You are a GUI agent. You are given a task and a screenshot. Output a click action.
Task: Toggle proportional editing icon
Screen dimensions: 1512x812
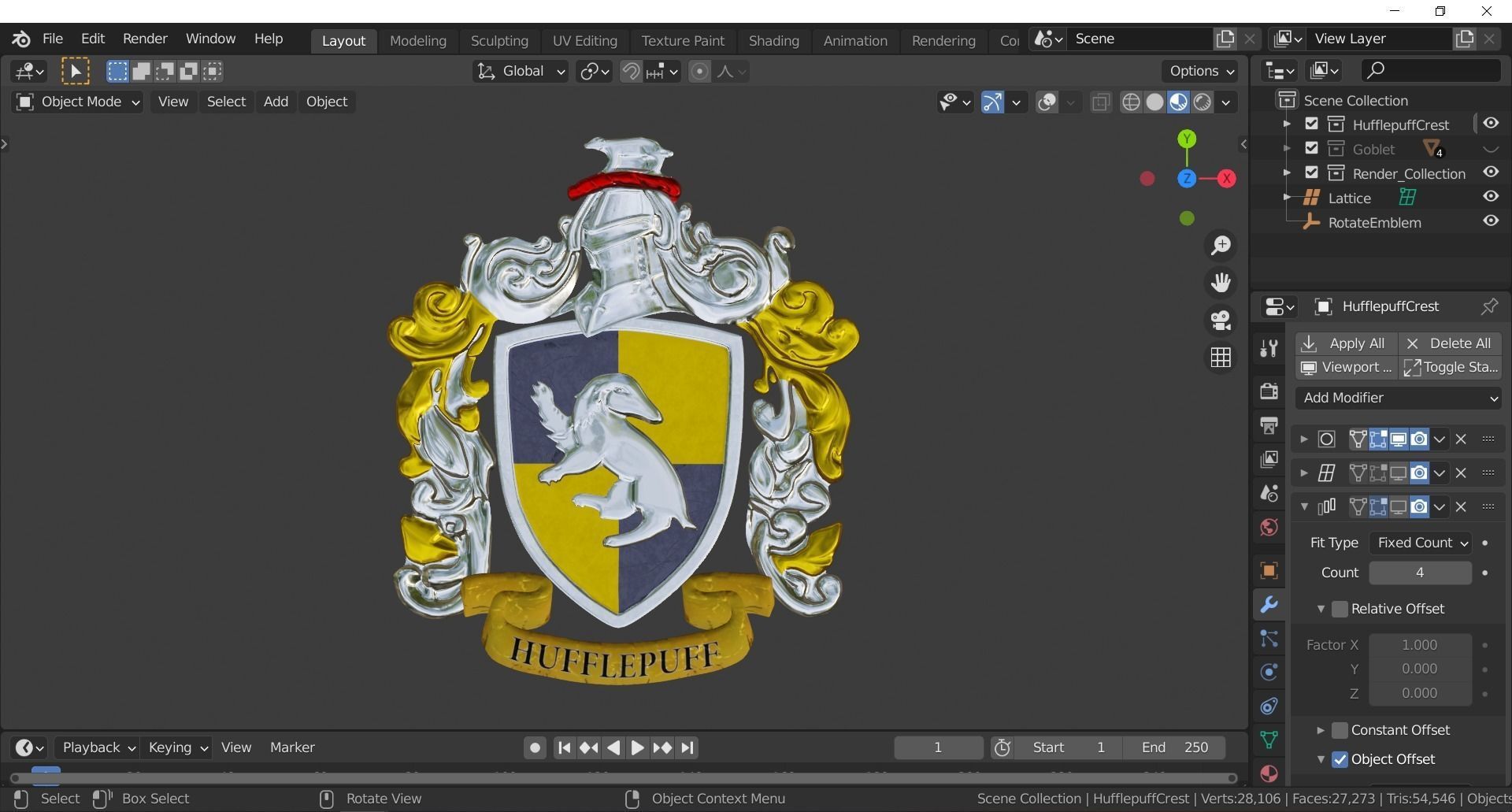(x=699, y=72)
